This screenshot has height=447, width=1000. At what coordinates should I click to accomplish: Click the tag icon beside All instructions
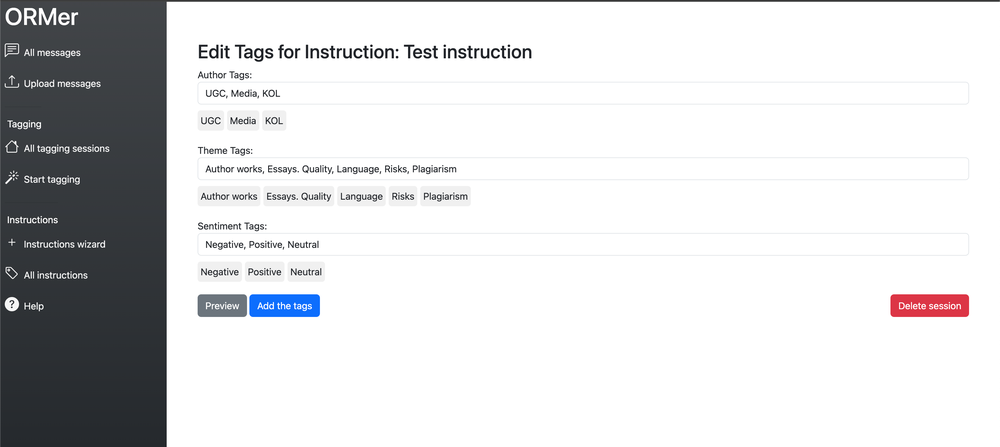(x=12, y=274)
